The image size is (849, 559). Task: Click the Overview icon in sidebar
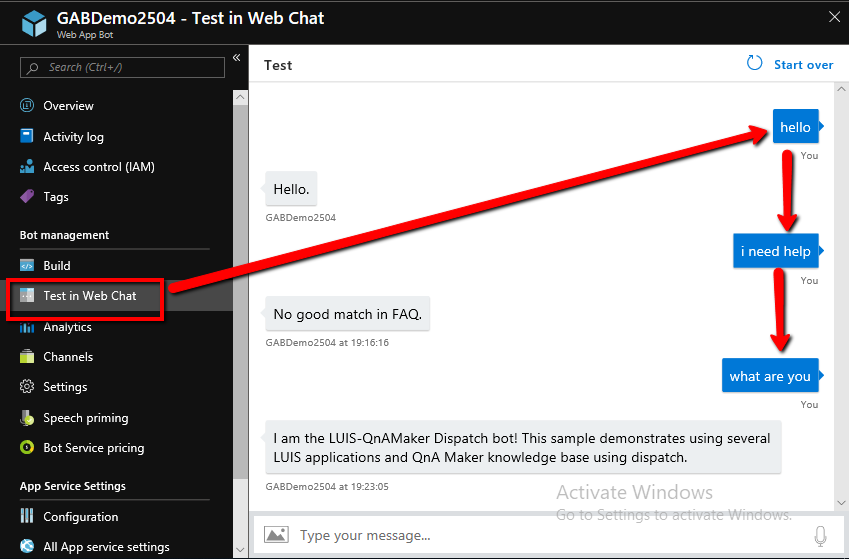[x=27, y=105]
